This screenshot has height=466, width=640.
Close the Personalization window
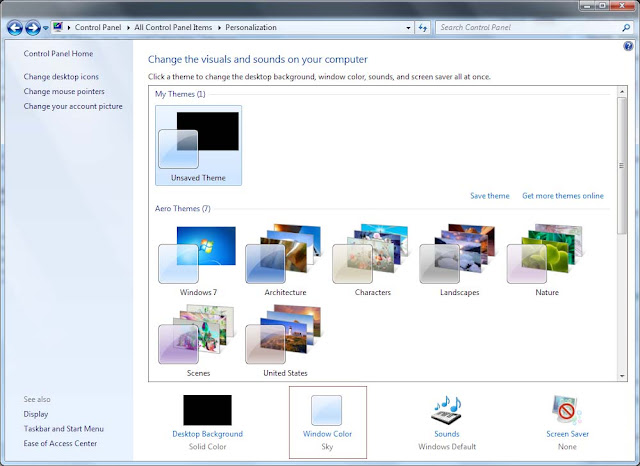tap(623, 5)
